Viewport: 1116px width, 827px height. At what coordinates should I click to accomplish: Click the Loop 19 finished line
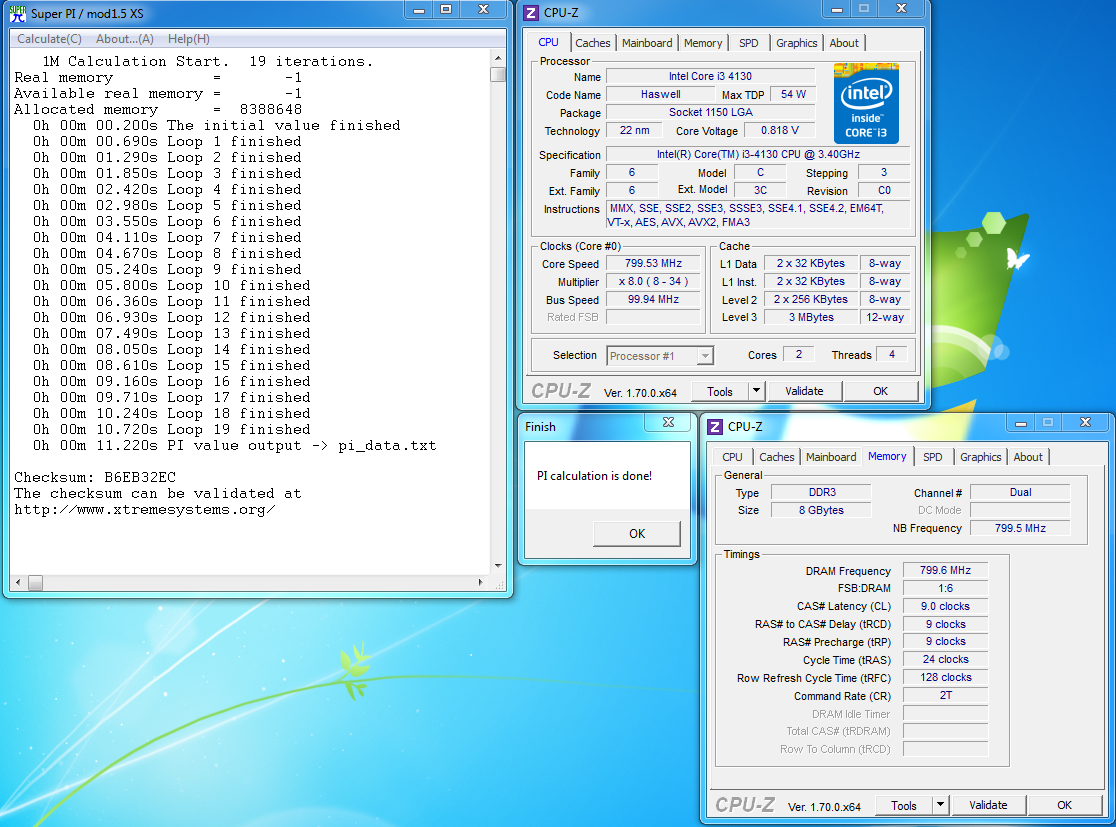tap(172, 429)
